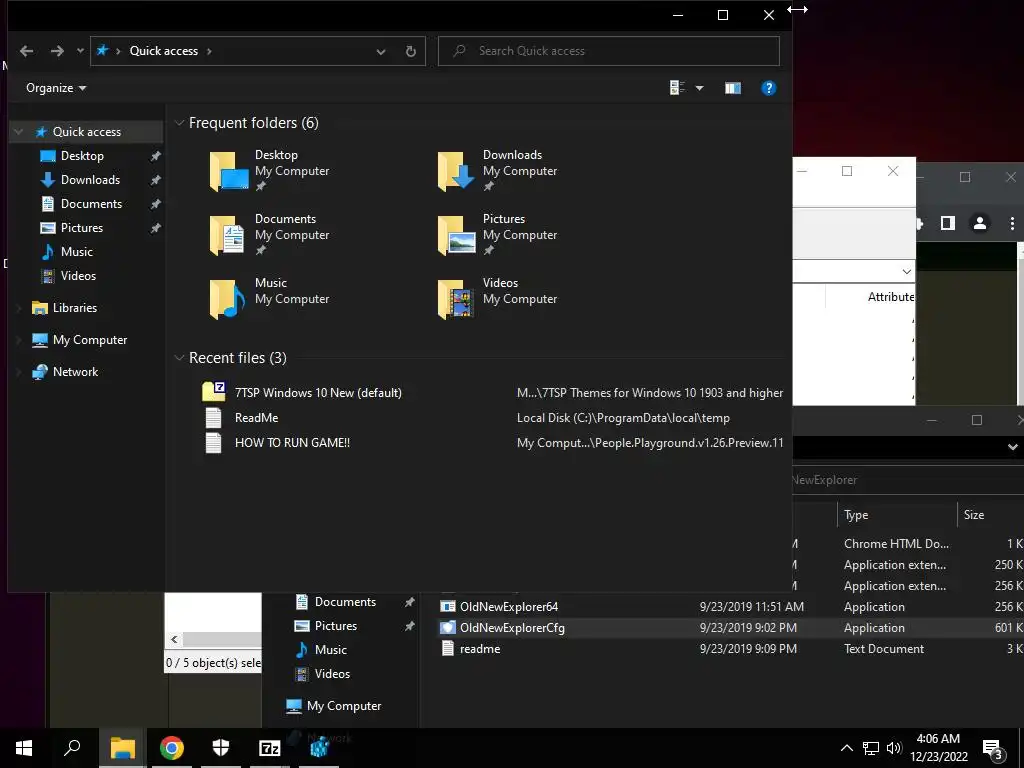Go back using the back arrow
This screenshot has height=768, width=1024.
[26, 51]
